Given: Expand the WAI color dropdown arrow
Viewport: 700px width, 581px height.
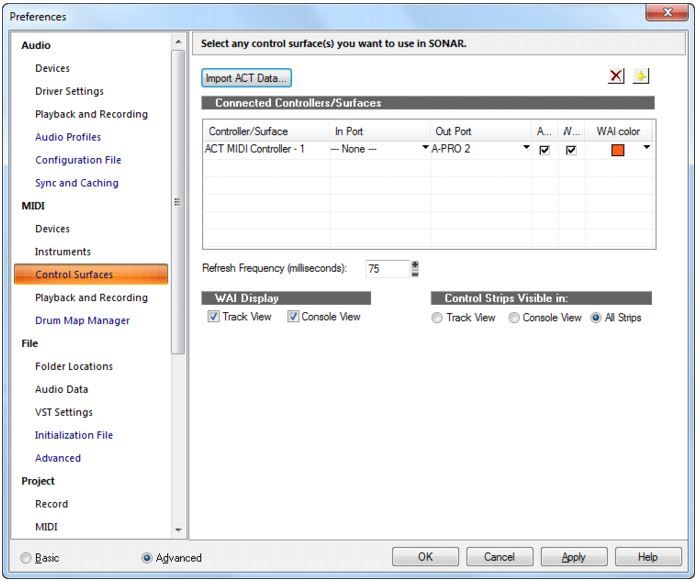Looking at the screenshot, I should [x=646, y=149].
